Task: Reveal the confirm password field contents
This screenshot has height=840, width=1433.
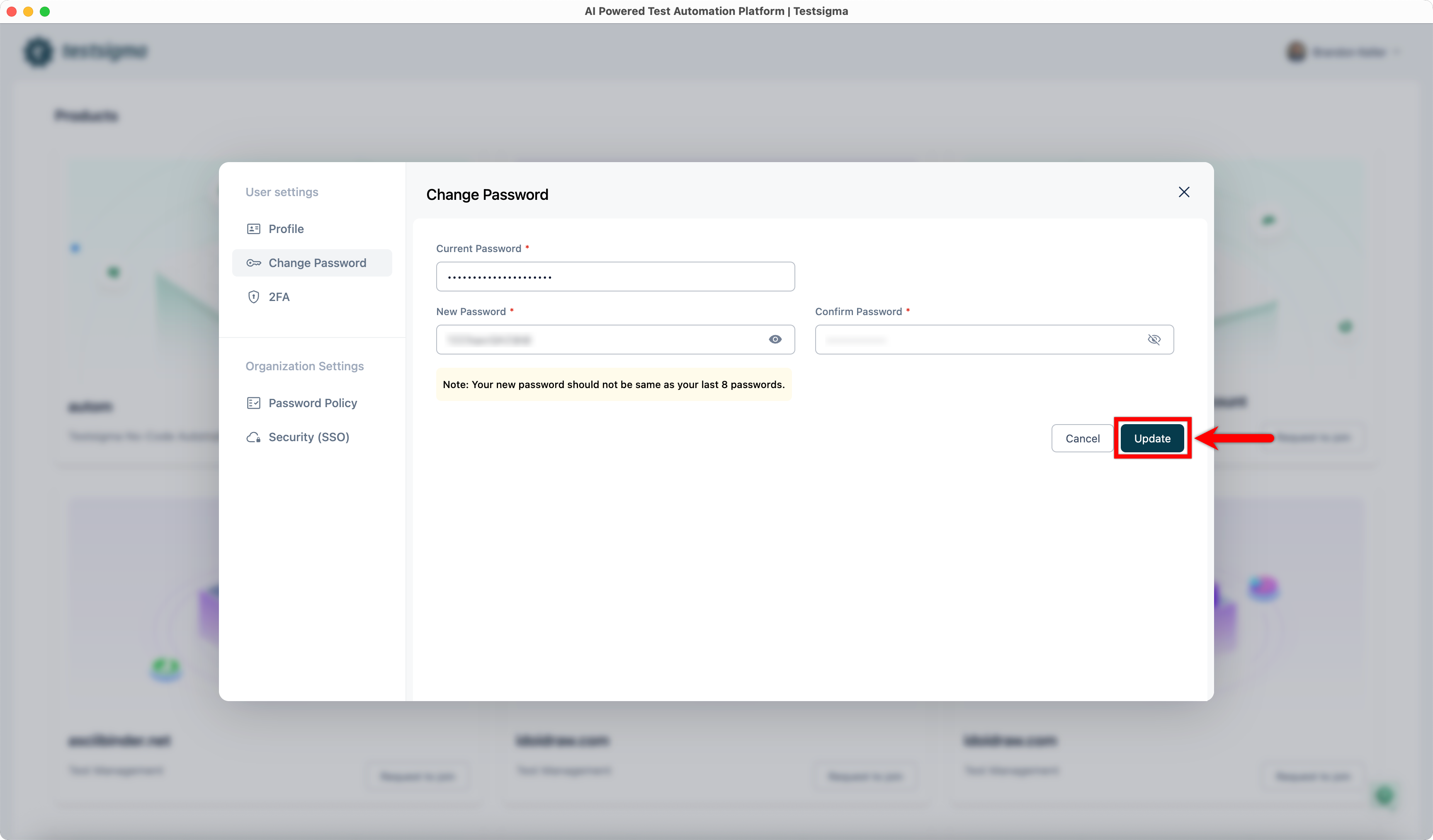Action: coord(1155,339)
